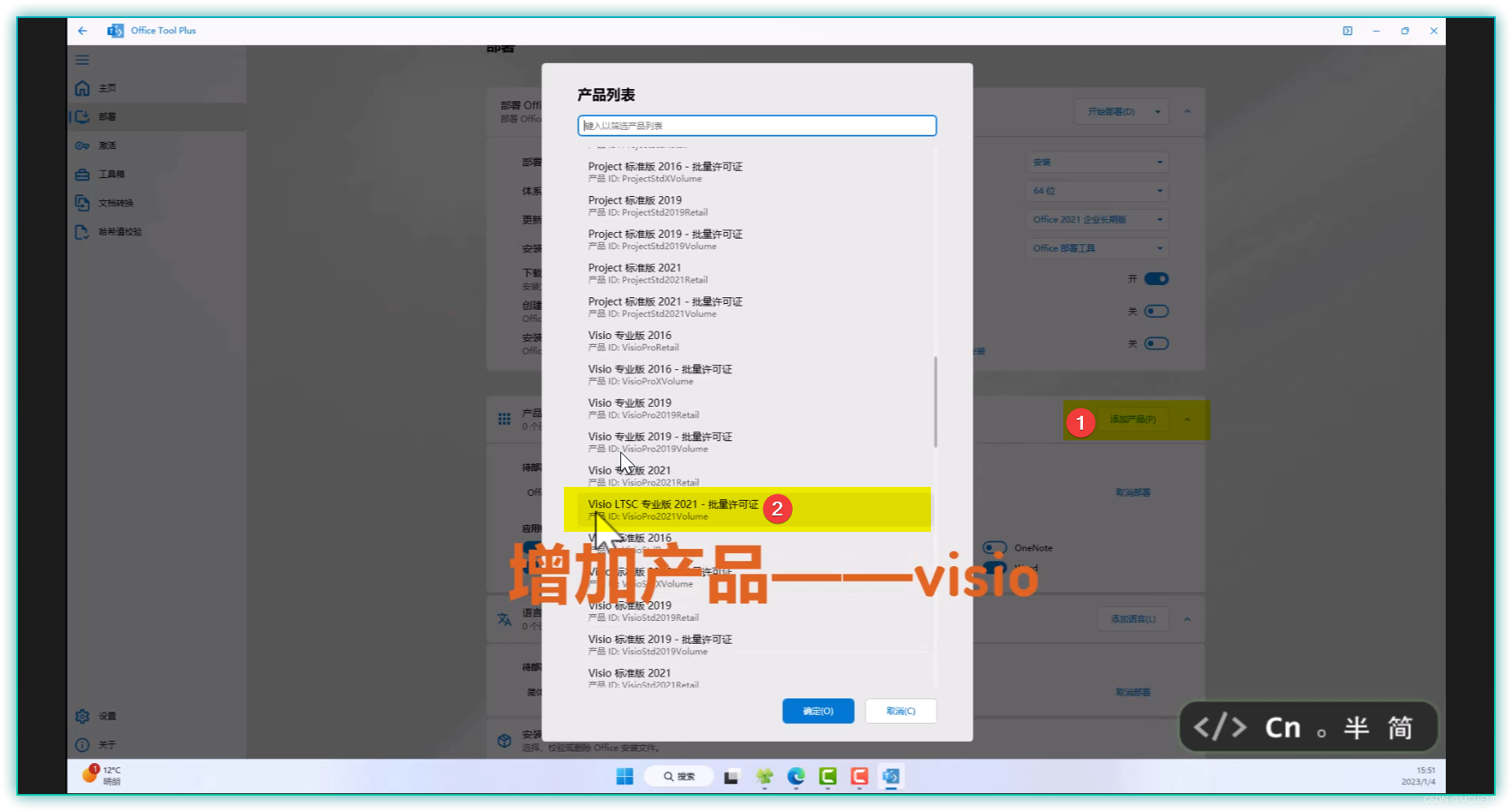Open the 64 位 architecture dropdown
Viewport: 1512px width, 812px height.
(x=1097, y=191)
